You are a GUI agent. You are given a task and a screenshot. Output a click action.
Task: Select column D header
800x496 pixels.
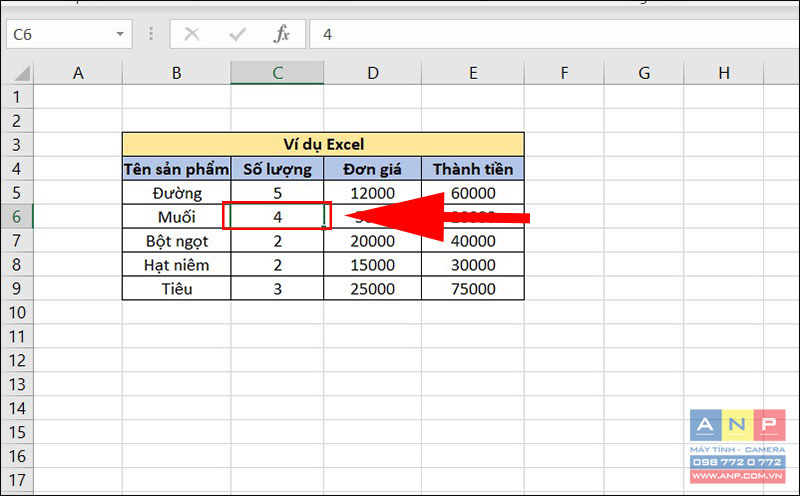[372, 73]
